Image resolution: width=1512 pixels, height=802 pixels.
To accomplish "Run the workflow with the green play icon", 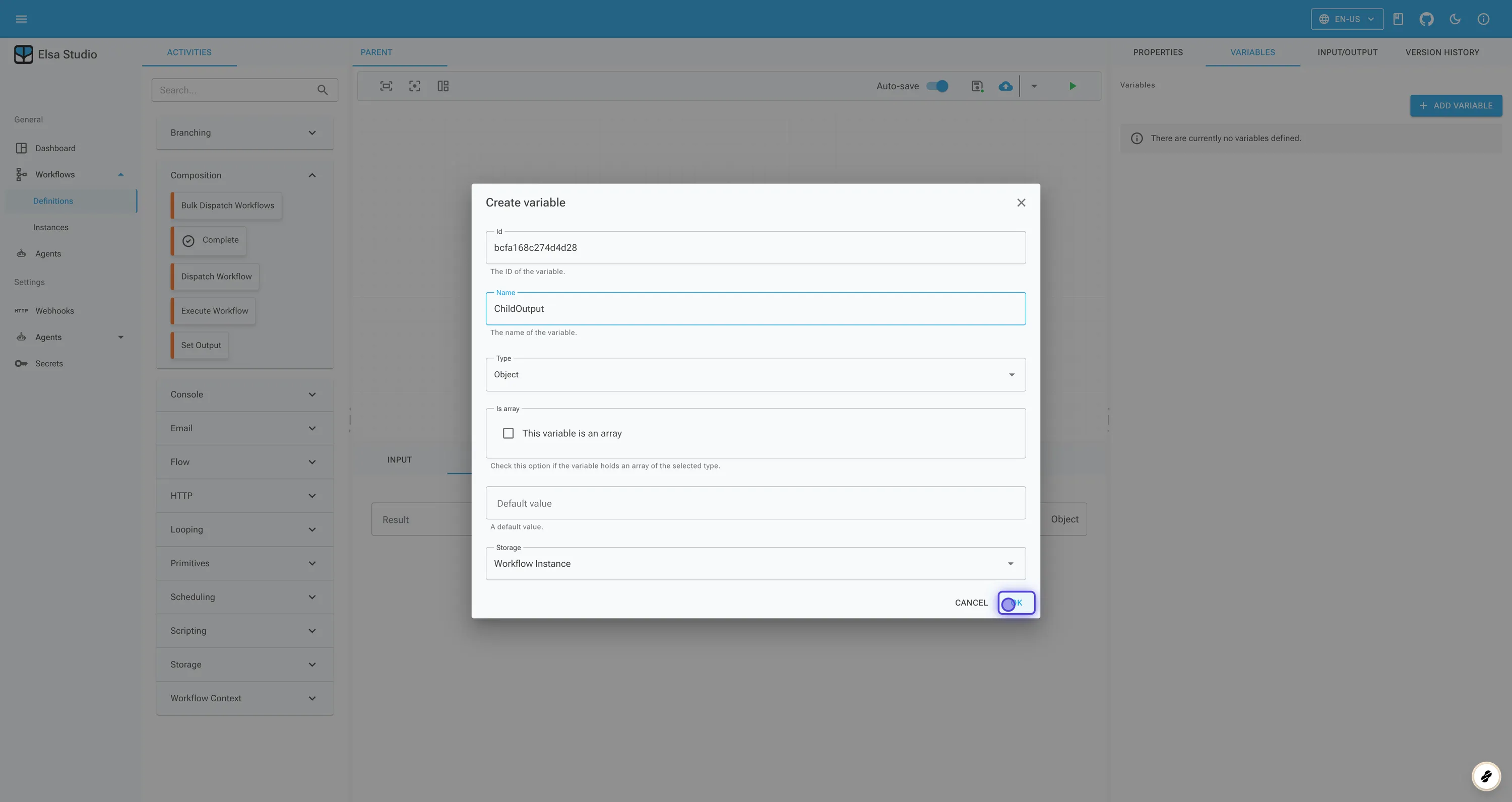I will pos(1073,86).
